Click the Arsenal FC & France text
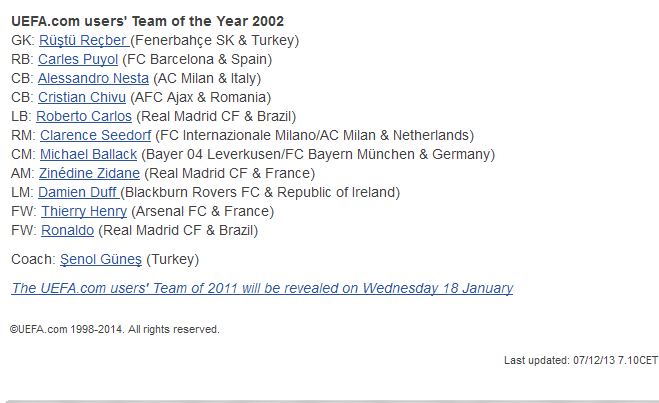Viewport: 659px width, 403px height. tap(203, 211)
